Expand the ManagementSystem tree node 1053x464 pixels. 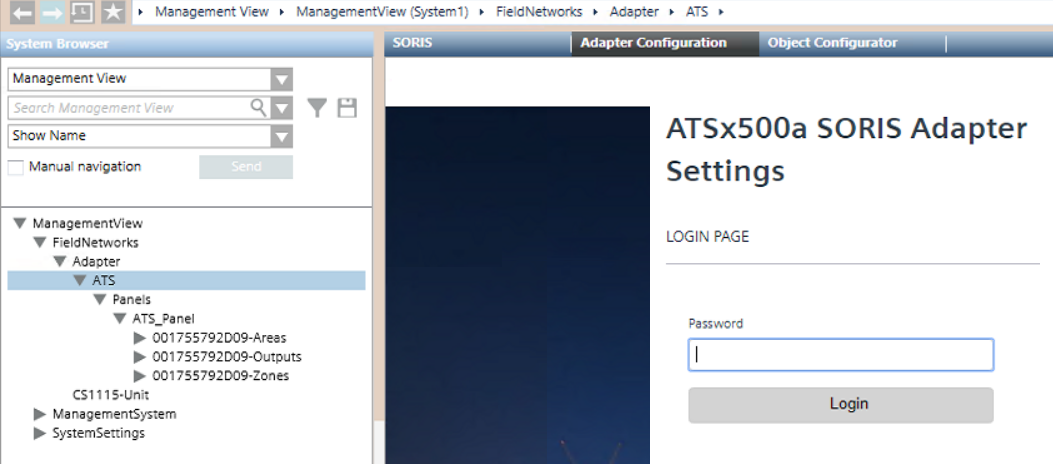(40, 414)
